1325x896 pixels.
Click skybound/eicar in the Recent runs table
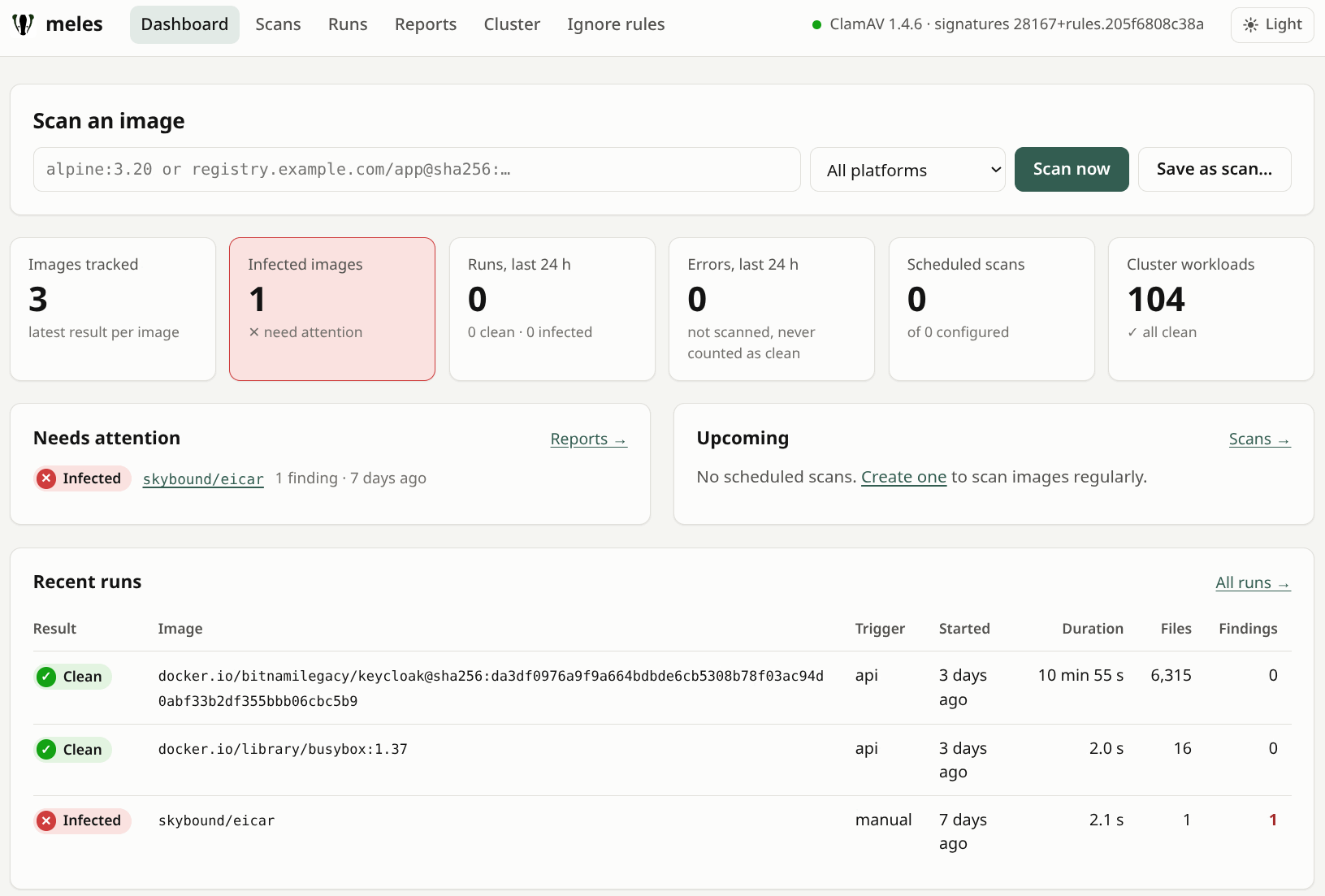click(216, 820)
